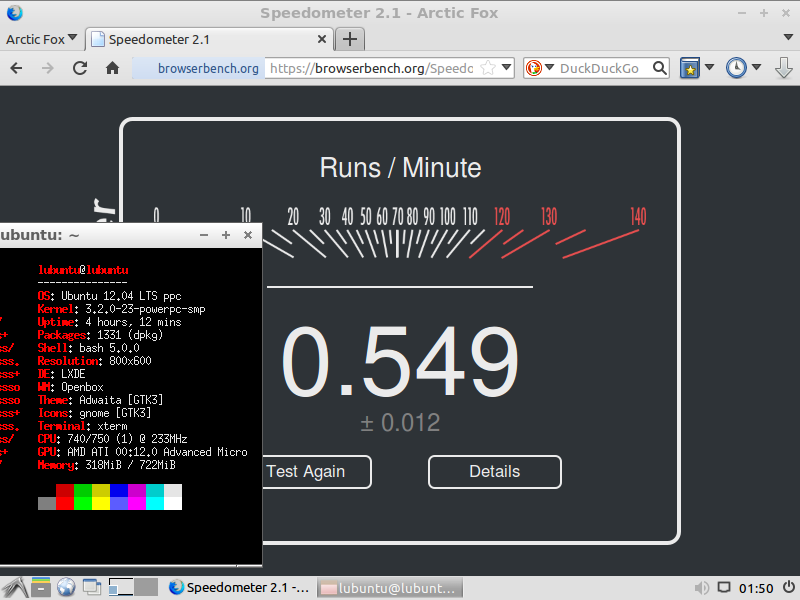The width and height of the screenshot is (800, 600).
Task: Expand the History button dropdown arrow
Action: (757, 67)
